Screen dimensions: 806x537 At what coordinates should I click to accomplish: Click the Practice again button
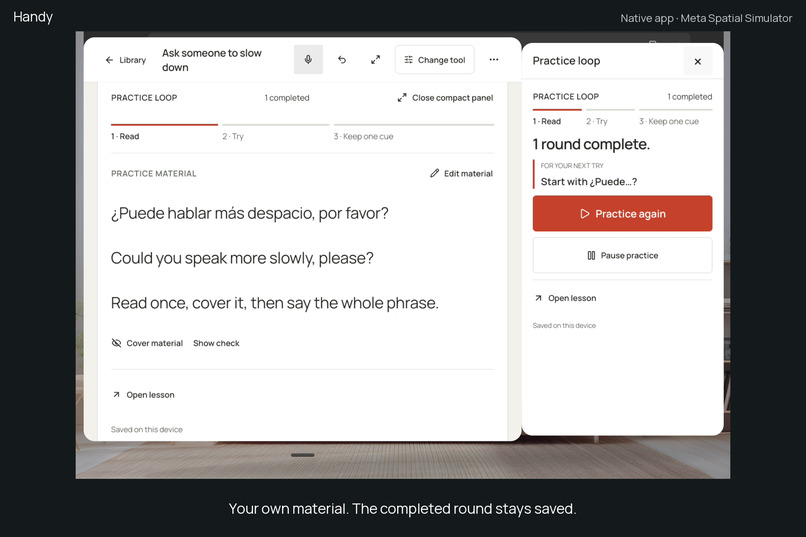click(x=622, y=213)
